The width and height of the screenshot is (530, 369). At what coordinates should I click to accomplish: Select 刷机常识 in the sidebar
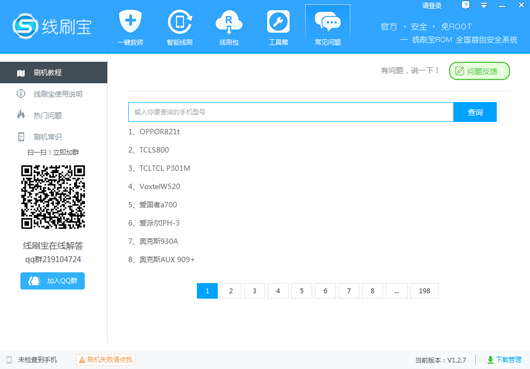pyautogui.click(x=53, y=137)
